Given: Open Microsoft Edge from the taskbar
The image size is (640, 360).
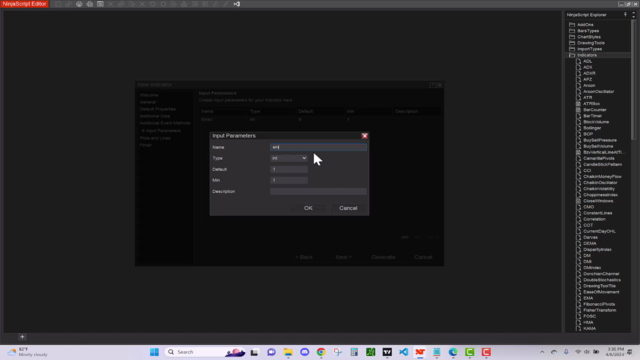Looking at the screenshot, I should (453, 352).
